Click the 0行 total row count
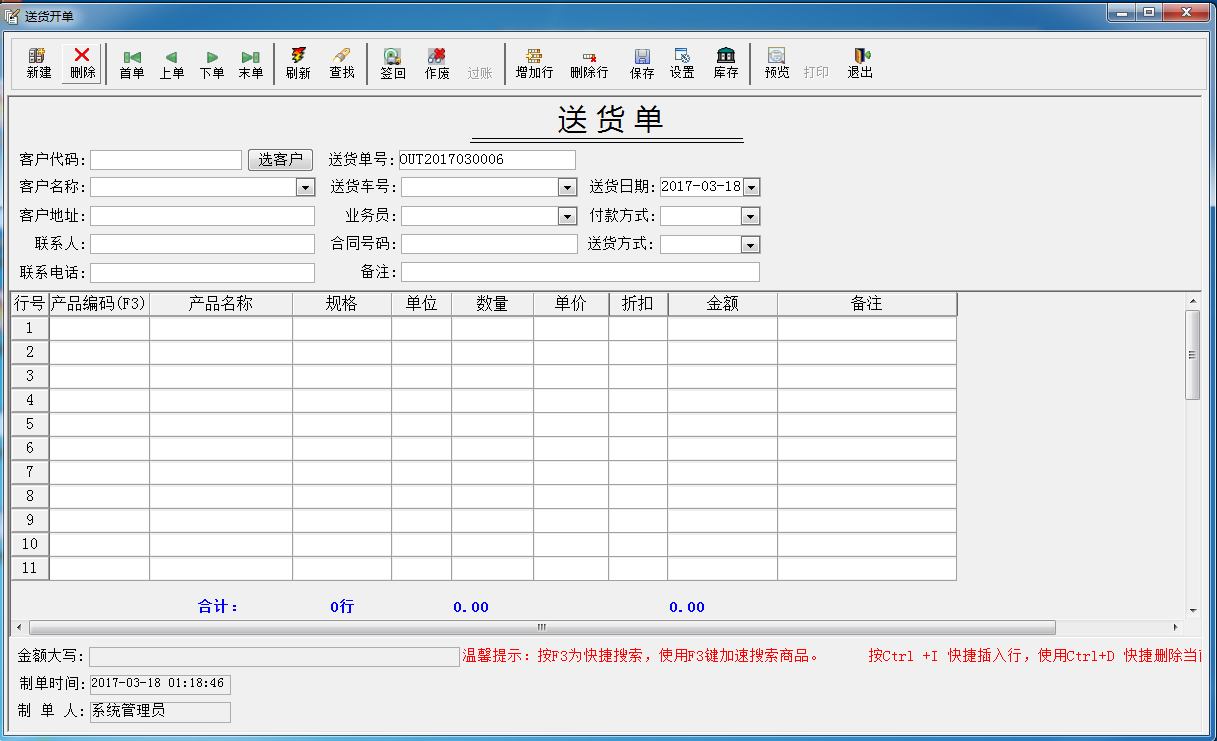 (342, 607)
